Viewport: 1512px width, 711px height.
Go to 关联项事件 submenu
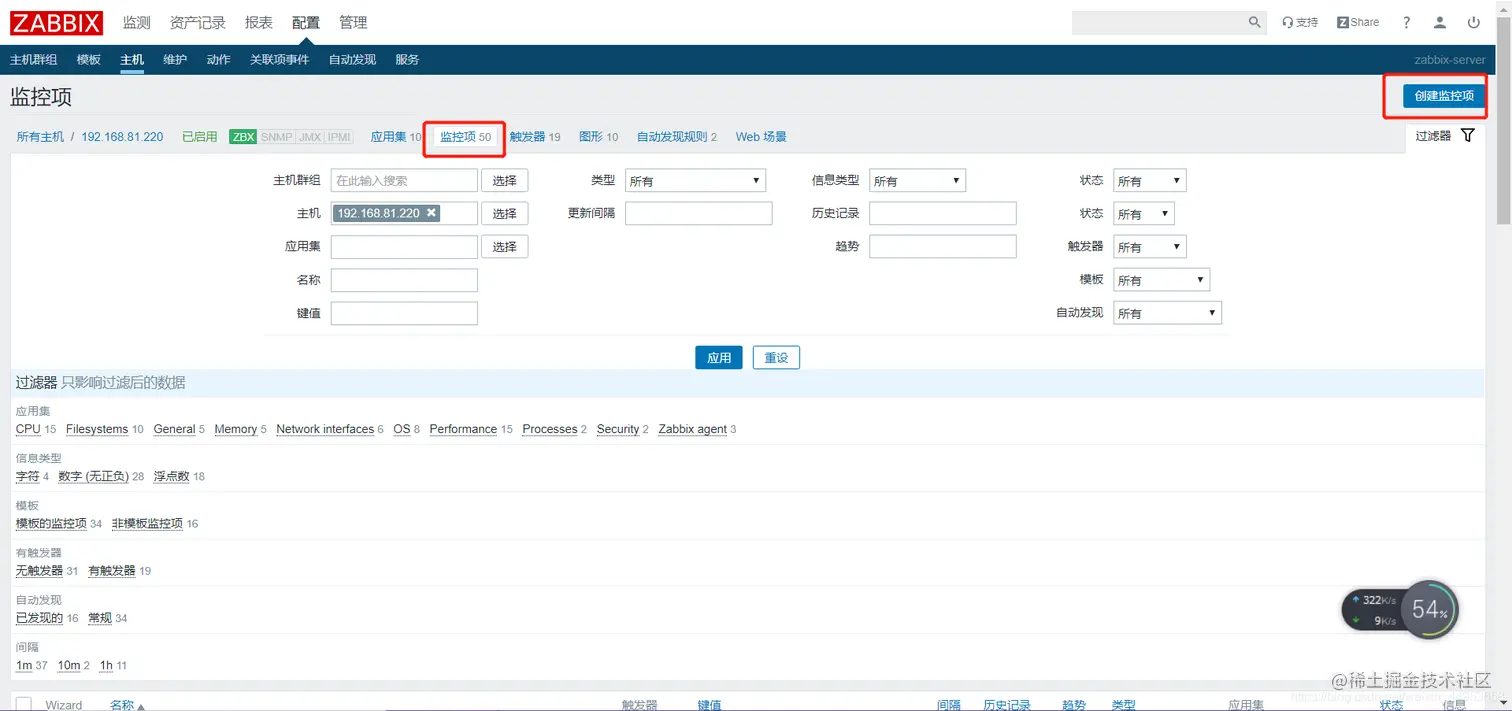[280, 59]
